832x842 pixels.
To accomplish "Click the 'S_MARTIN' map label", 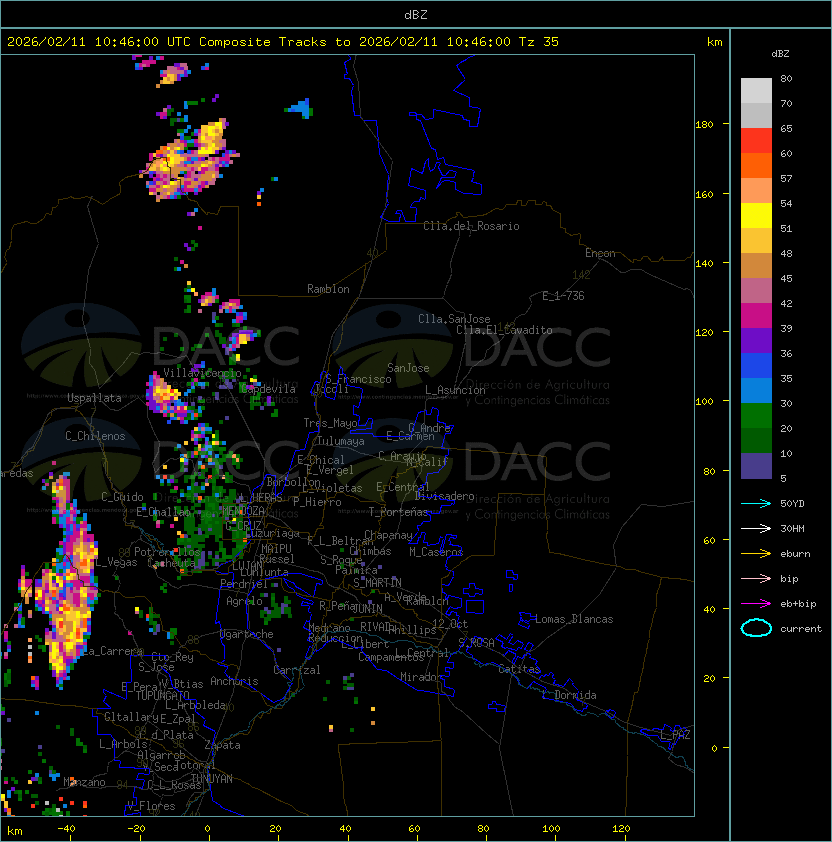I will (x=377, y=583).
